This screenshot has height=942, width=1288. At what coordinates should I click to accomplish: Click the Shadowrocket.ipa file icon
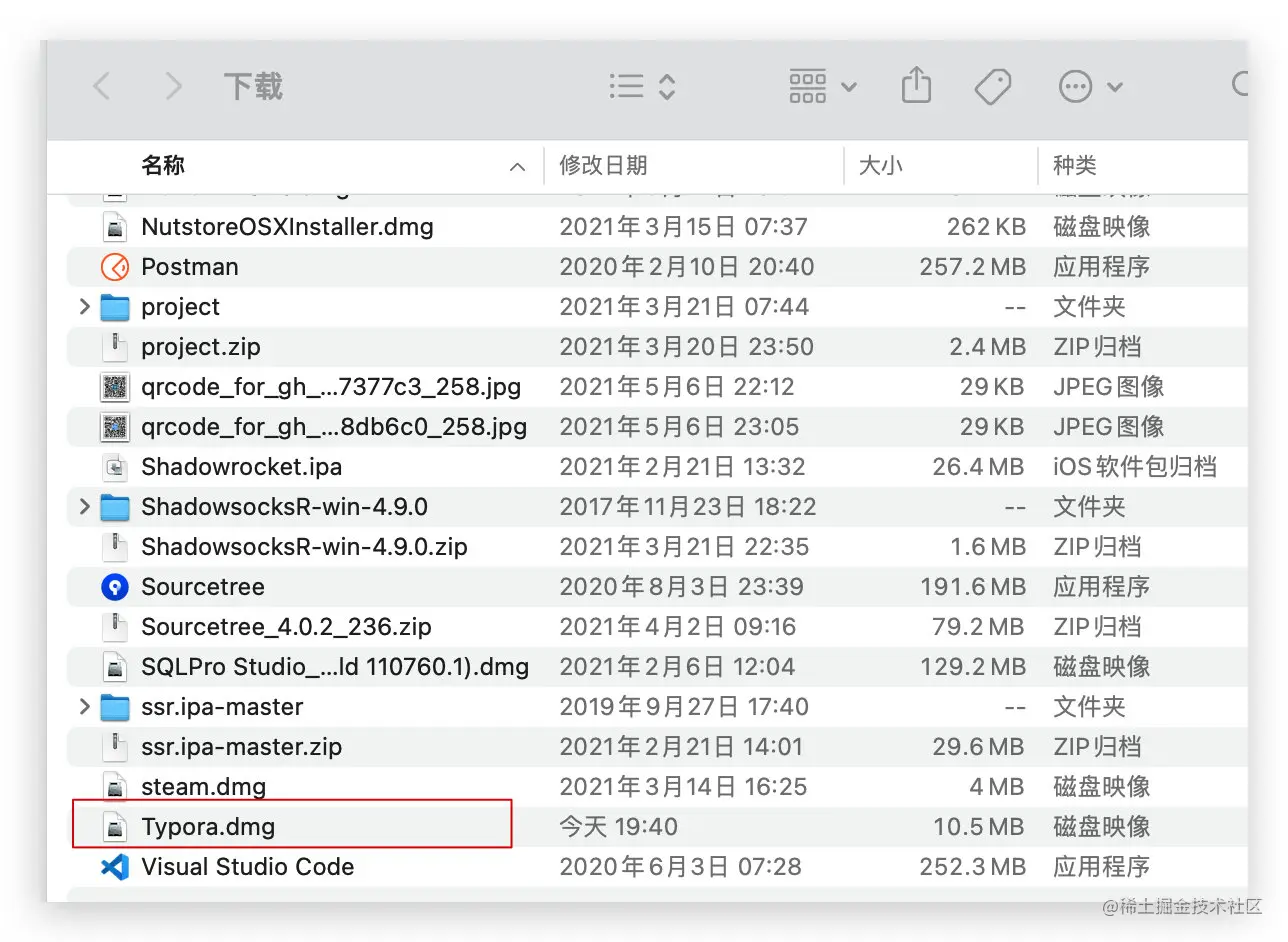point(116,467)
